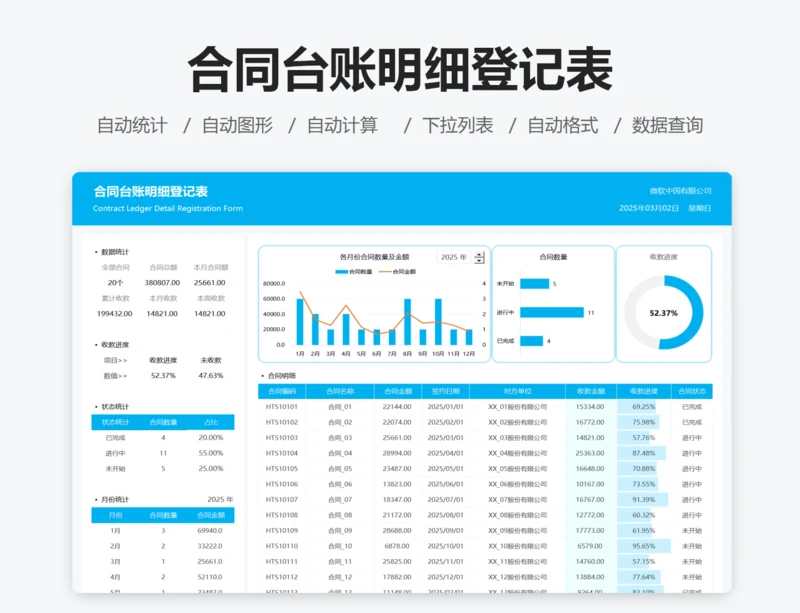Click cumulative received value 199432.00

pyautogui.click(x=115, y=314)
